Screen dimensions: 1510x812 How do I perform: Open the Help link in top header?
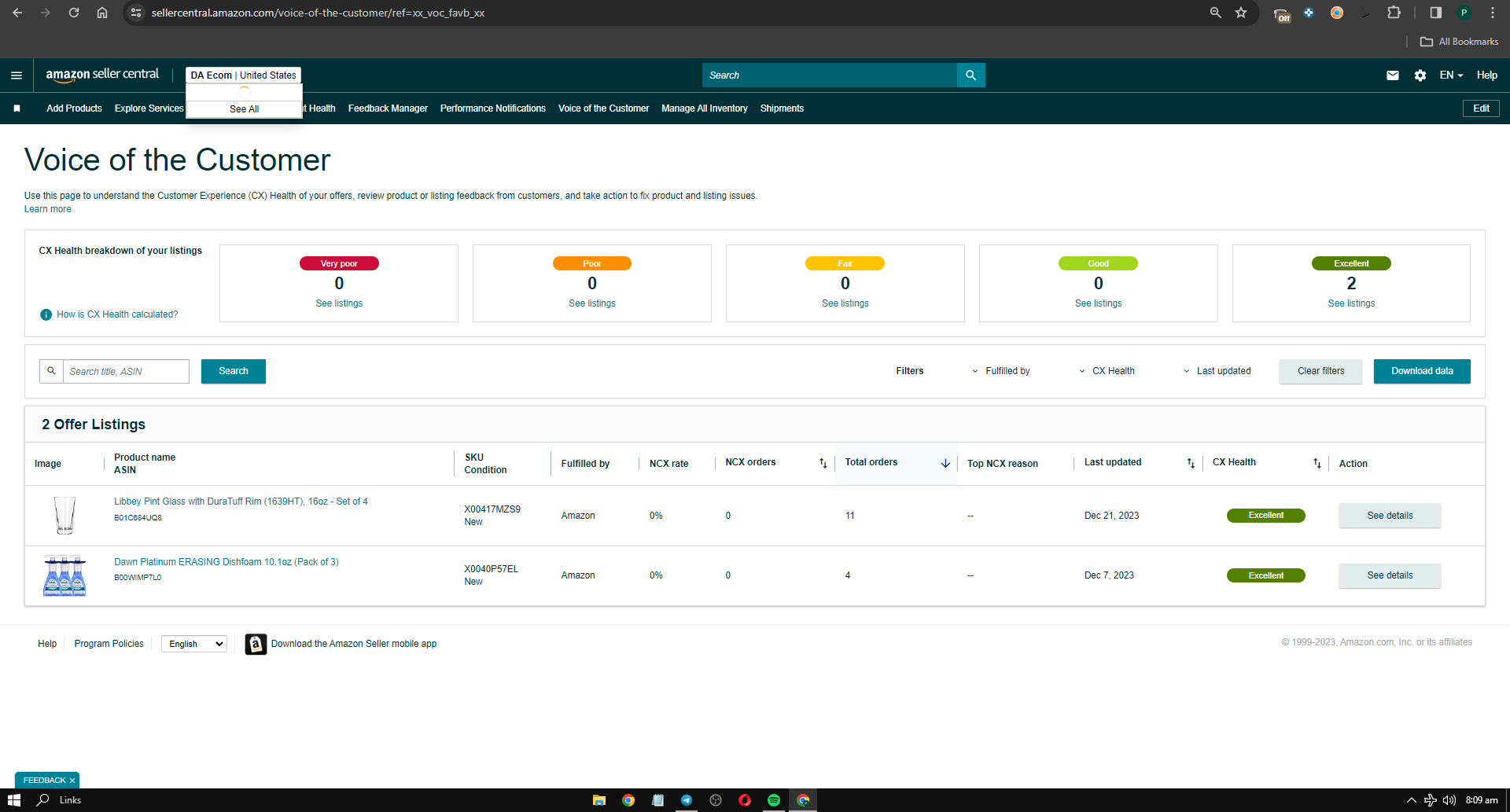1486,75
